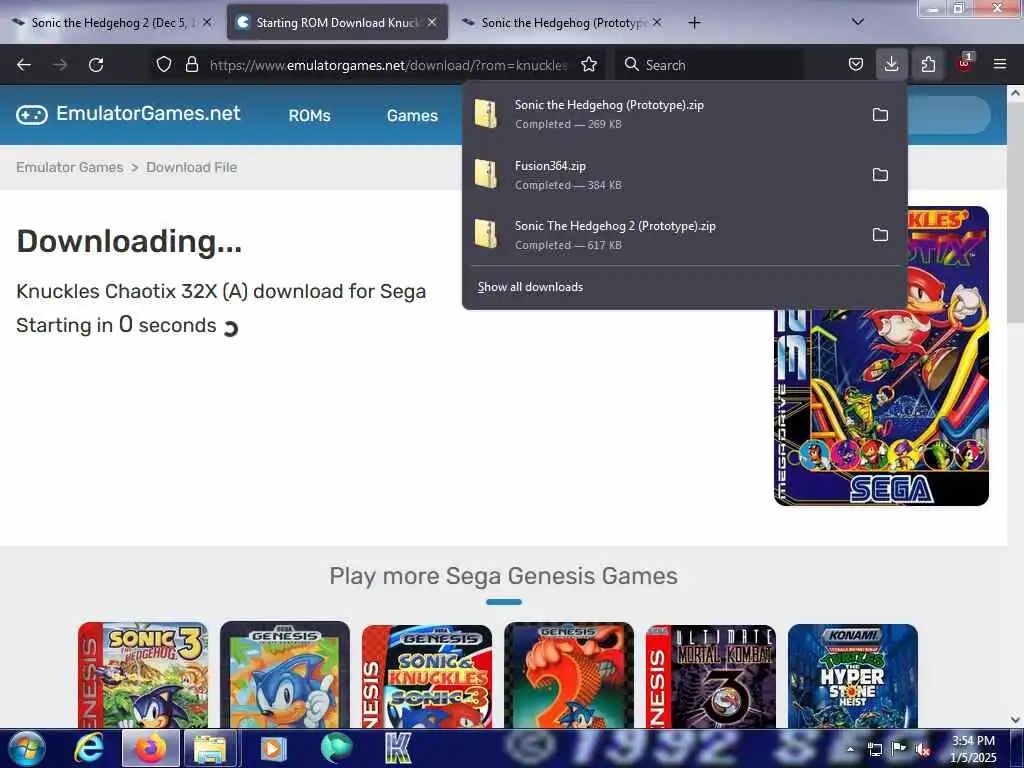Open the Action Center flag icon

pyautogui.click(x=899, y=748)
